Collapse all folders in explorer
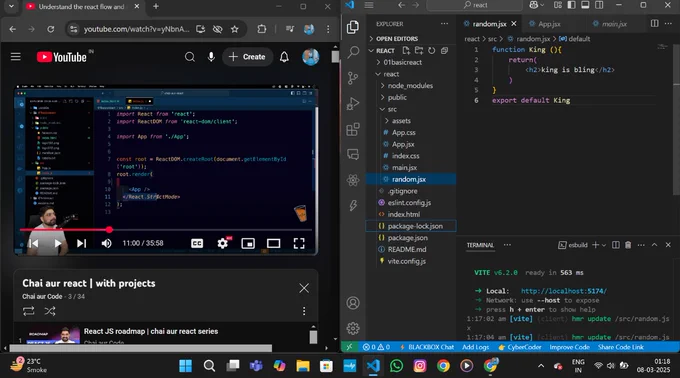 [444, 51]
